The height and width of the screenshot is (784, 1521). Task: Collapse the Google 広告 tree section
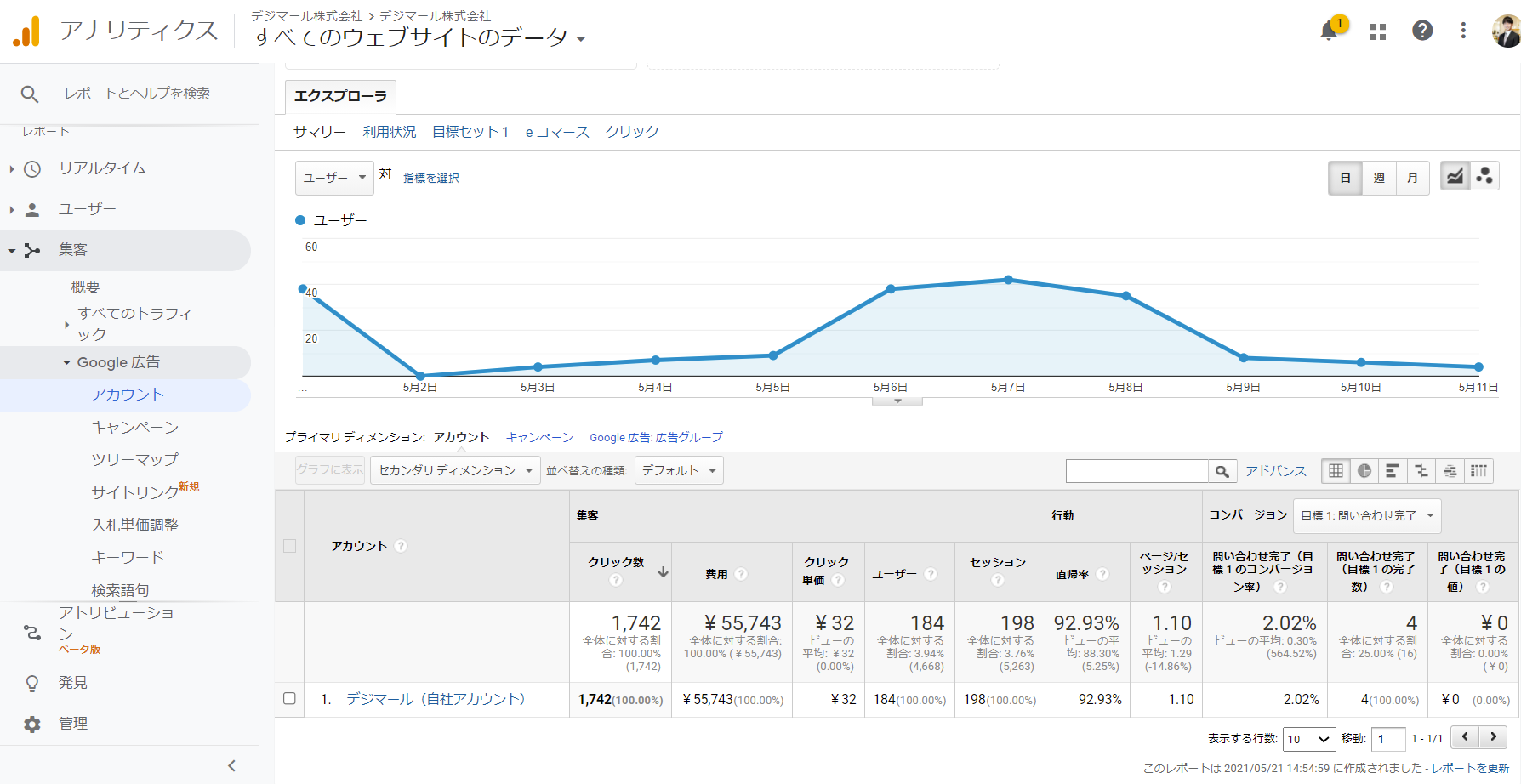[66, 363]
